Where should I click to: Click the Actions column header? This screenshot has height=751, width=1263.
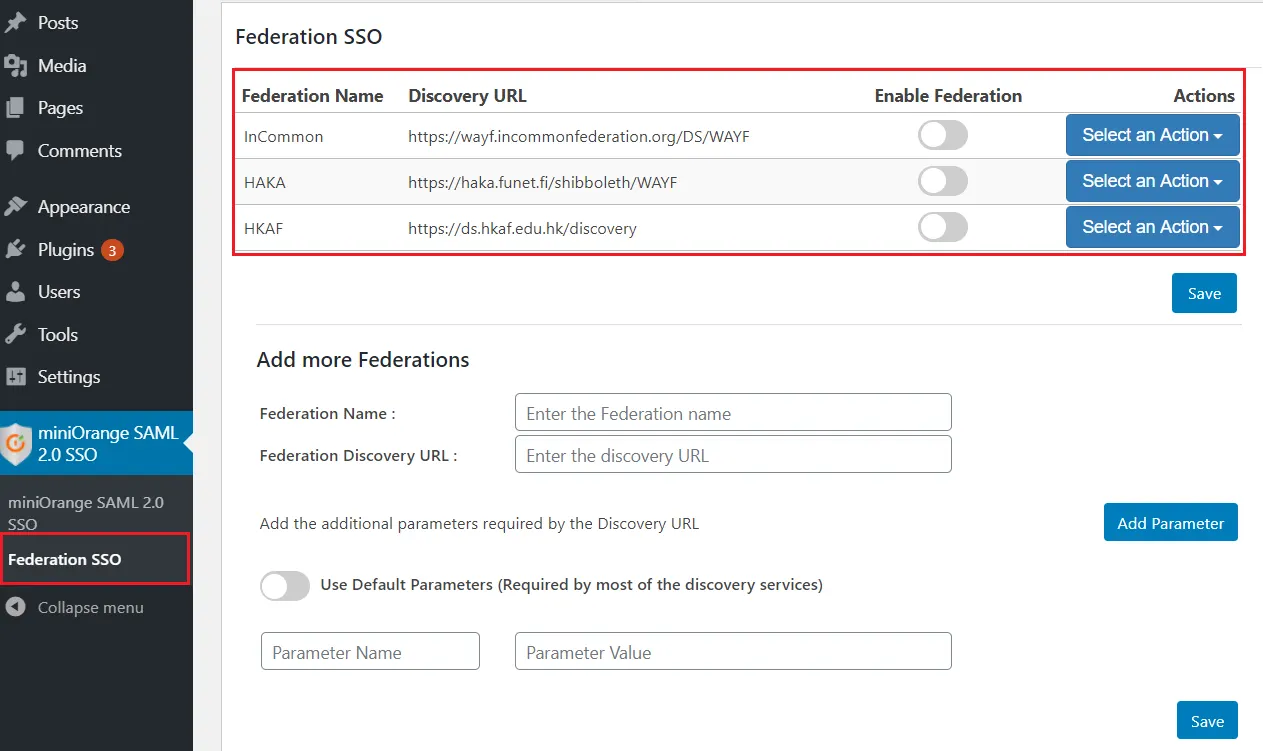[1204, 96]
